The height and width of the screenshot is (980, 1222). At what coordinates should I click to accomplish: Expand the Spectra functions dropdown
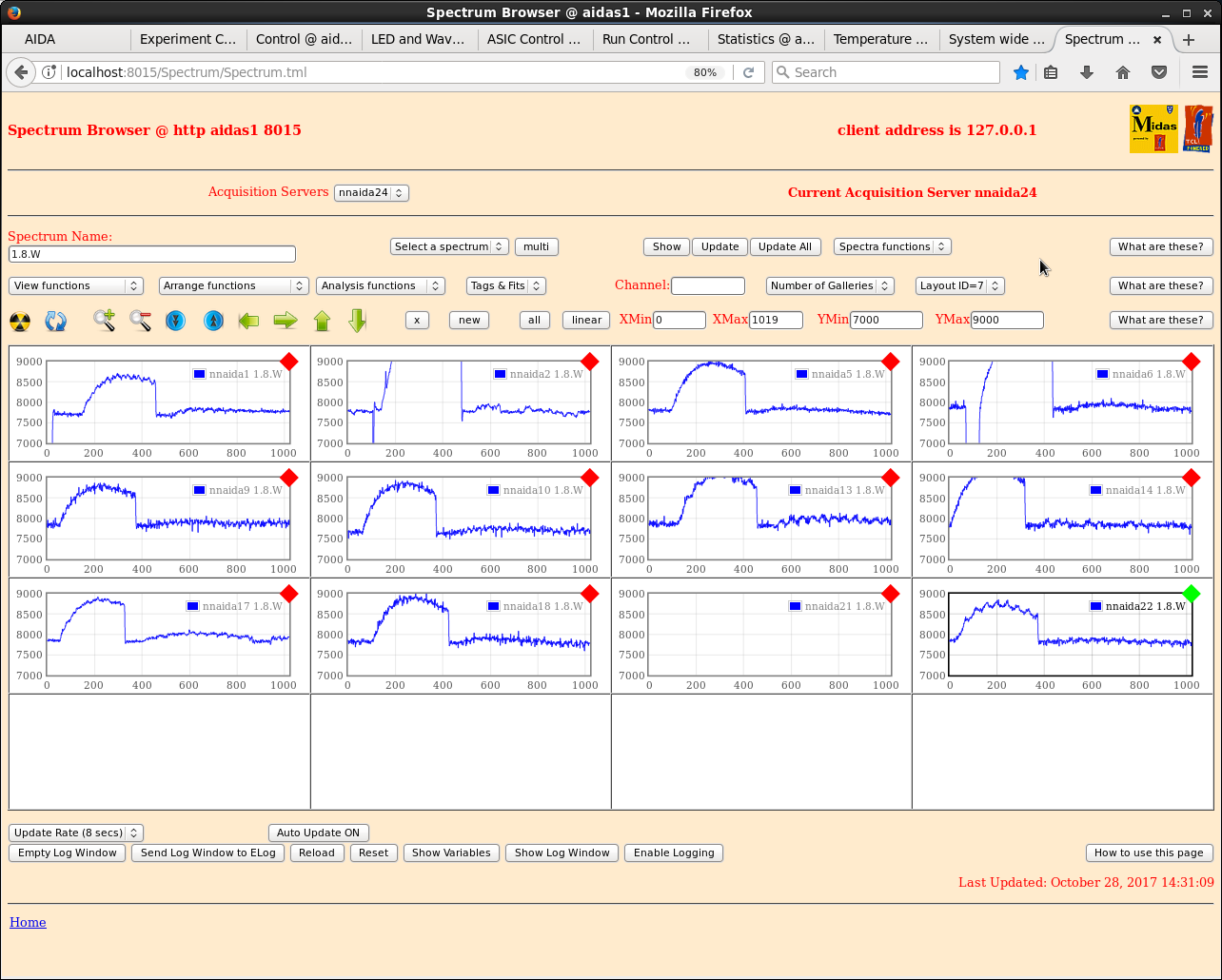click(892, 246)
